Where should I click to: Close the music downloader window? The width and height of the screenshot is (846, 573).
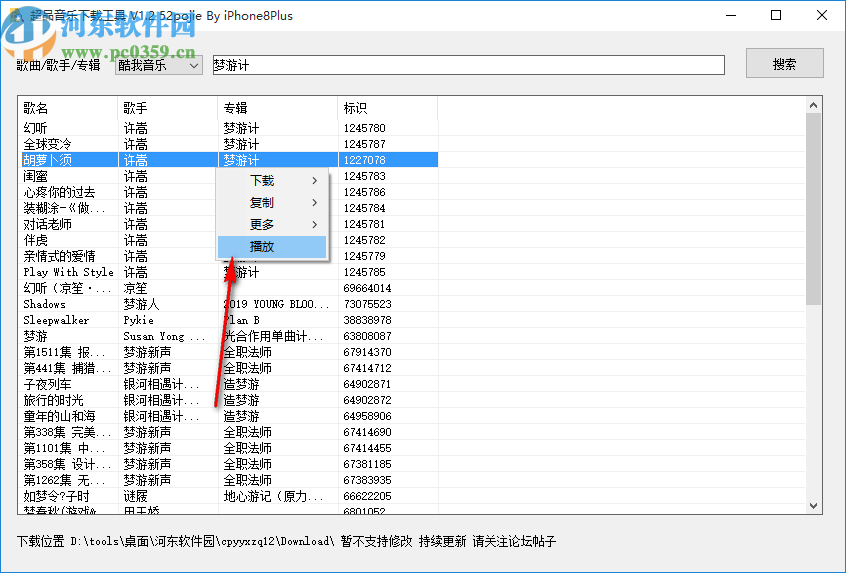pyautogui.click(x=822, y=15)
